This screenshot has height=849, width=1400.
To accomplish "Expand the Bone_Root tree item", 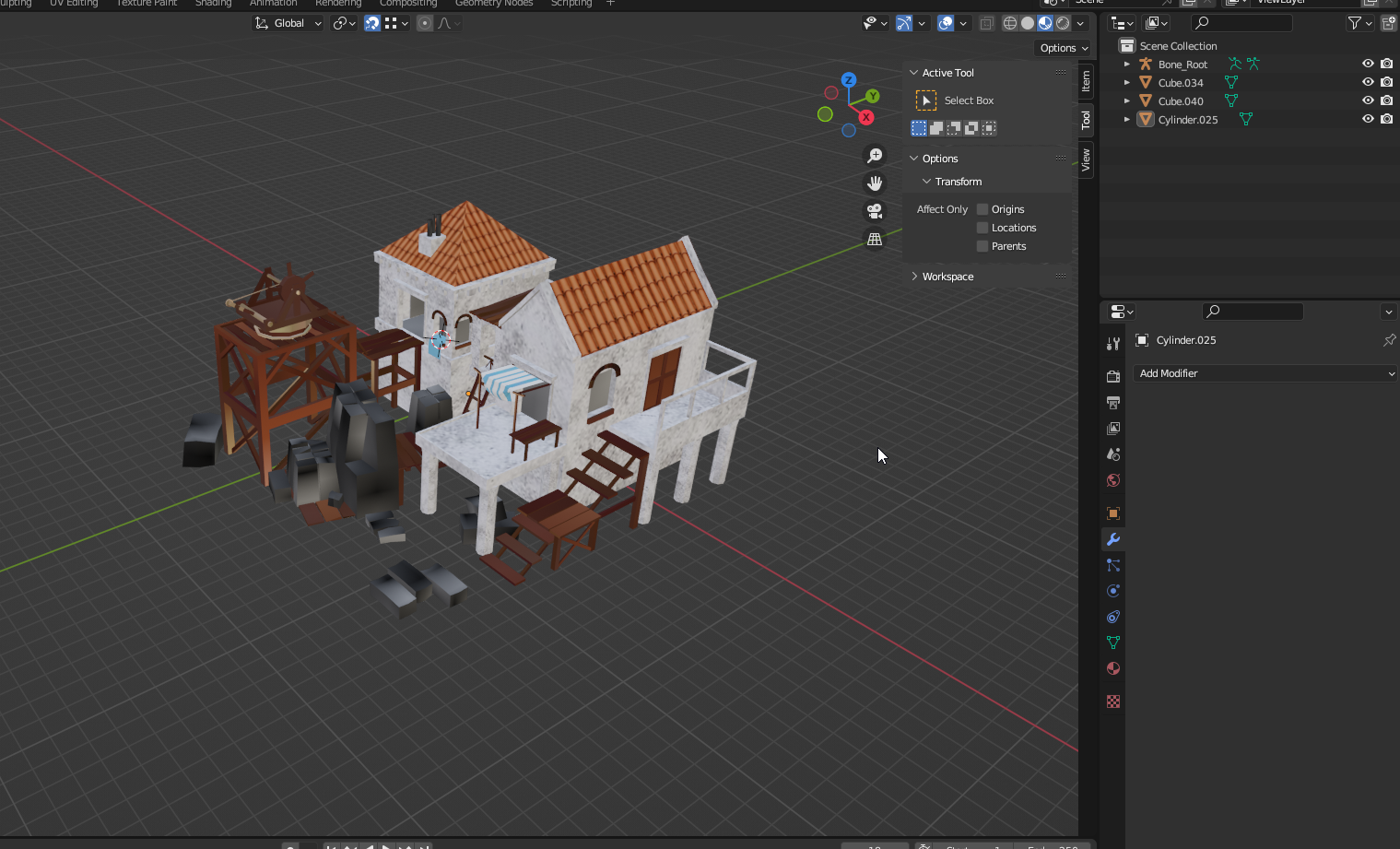I will coord(1126,65).
